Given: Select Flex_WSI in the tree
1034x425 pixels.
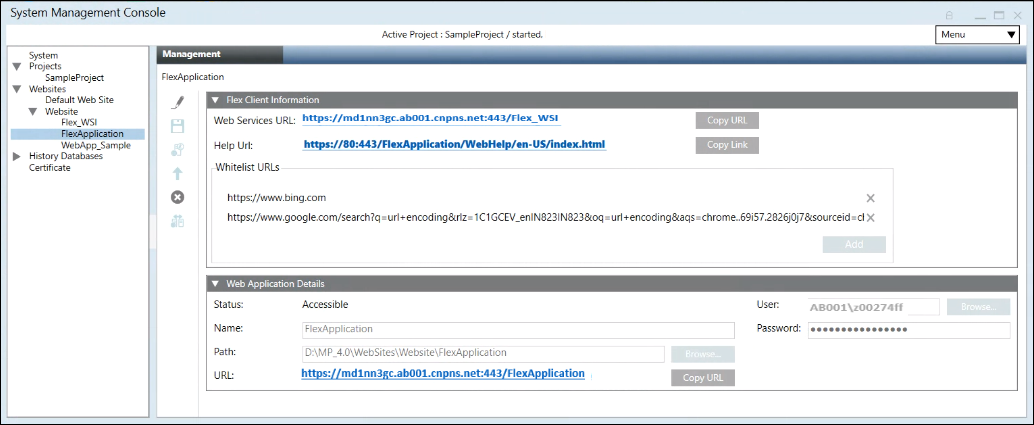Looking at the screenshot, I should (79, 122).
